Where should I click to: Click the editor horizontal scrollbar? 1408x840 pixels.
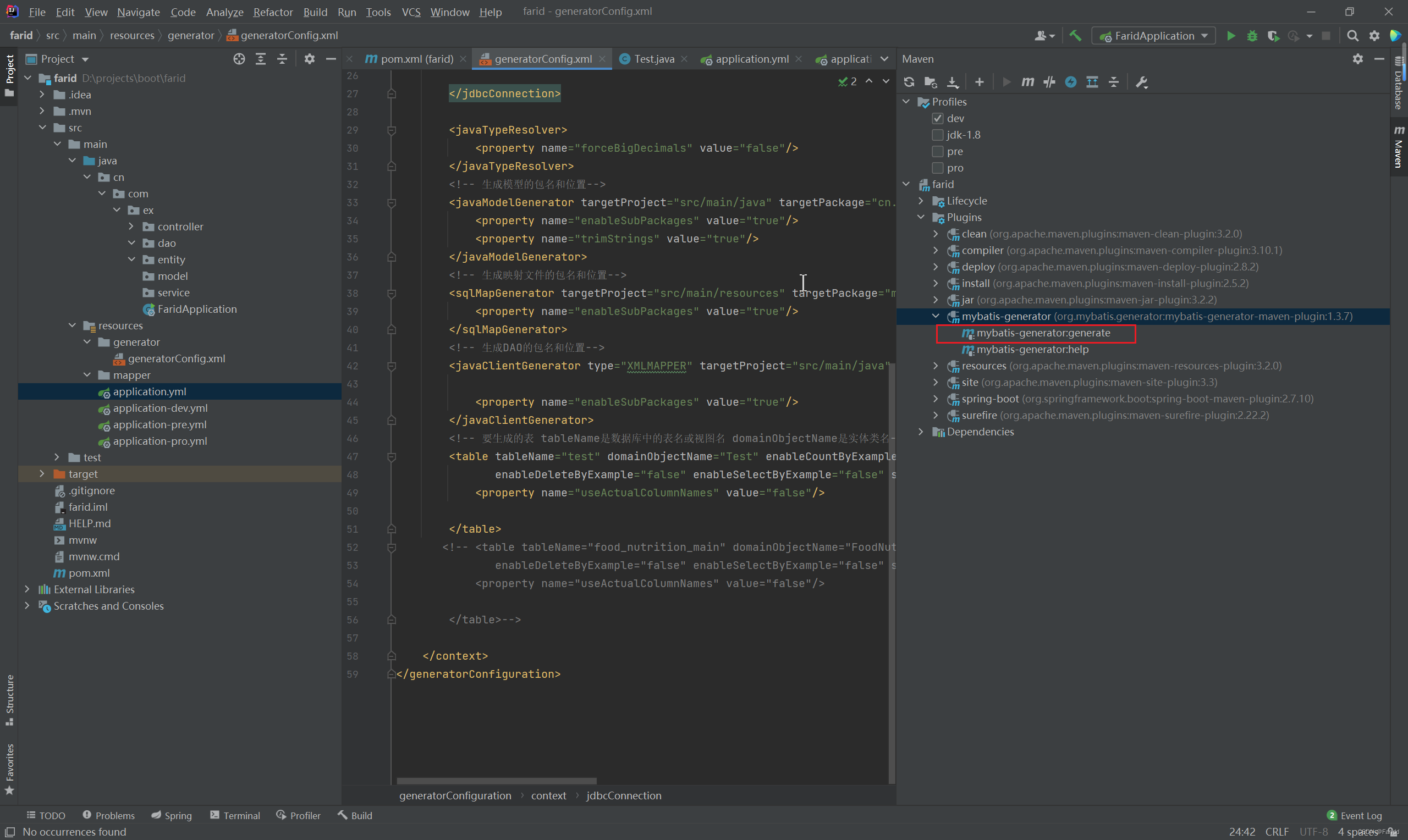click(x=496, y=781)
